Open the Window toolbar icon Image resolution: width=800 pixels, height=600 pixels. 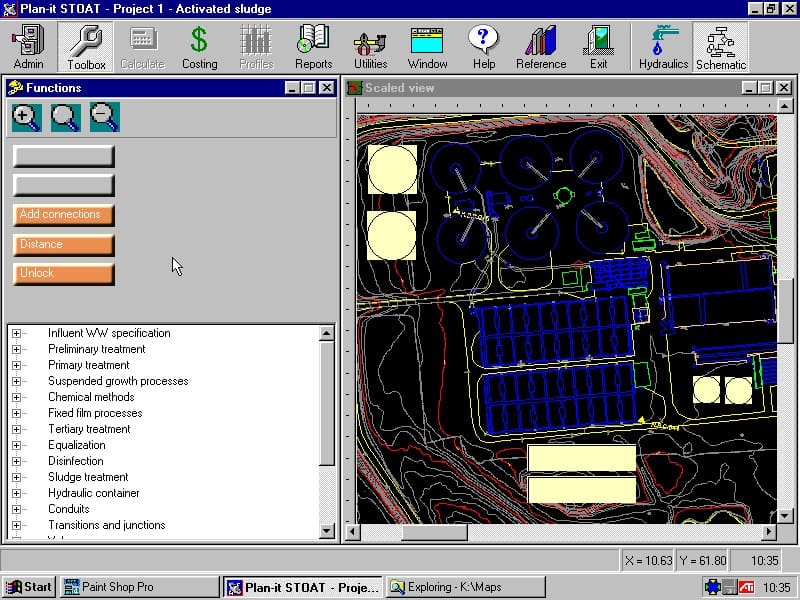[427, 47]
